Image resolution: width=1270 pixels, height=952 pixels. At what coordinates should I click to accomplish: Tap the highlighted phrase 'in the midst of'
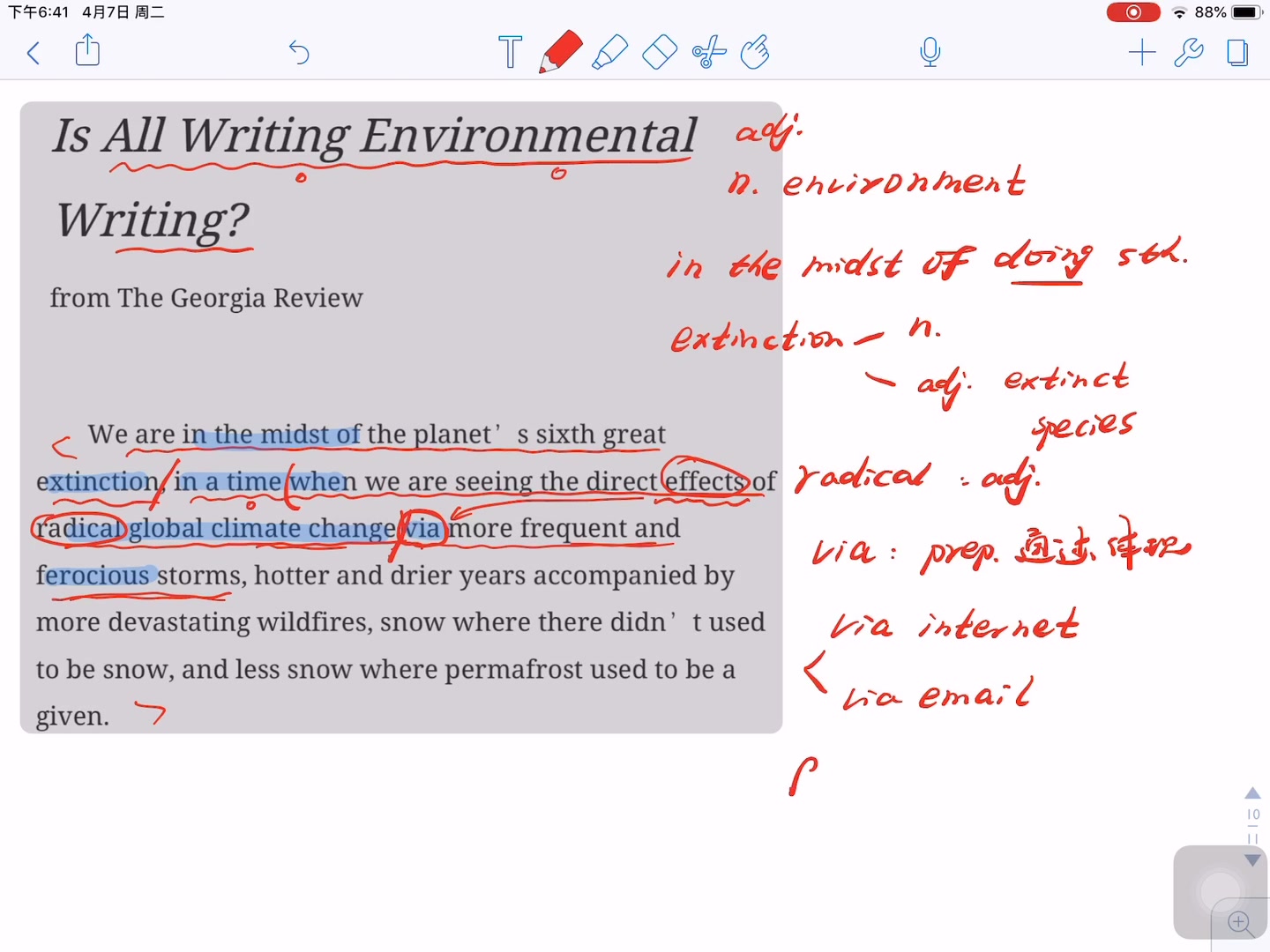coord(272,435)
